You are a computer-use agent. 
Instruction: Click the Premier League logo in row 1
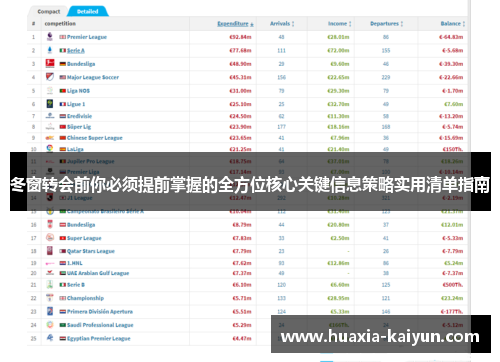click(50, 37)
